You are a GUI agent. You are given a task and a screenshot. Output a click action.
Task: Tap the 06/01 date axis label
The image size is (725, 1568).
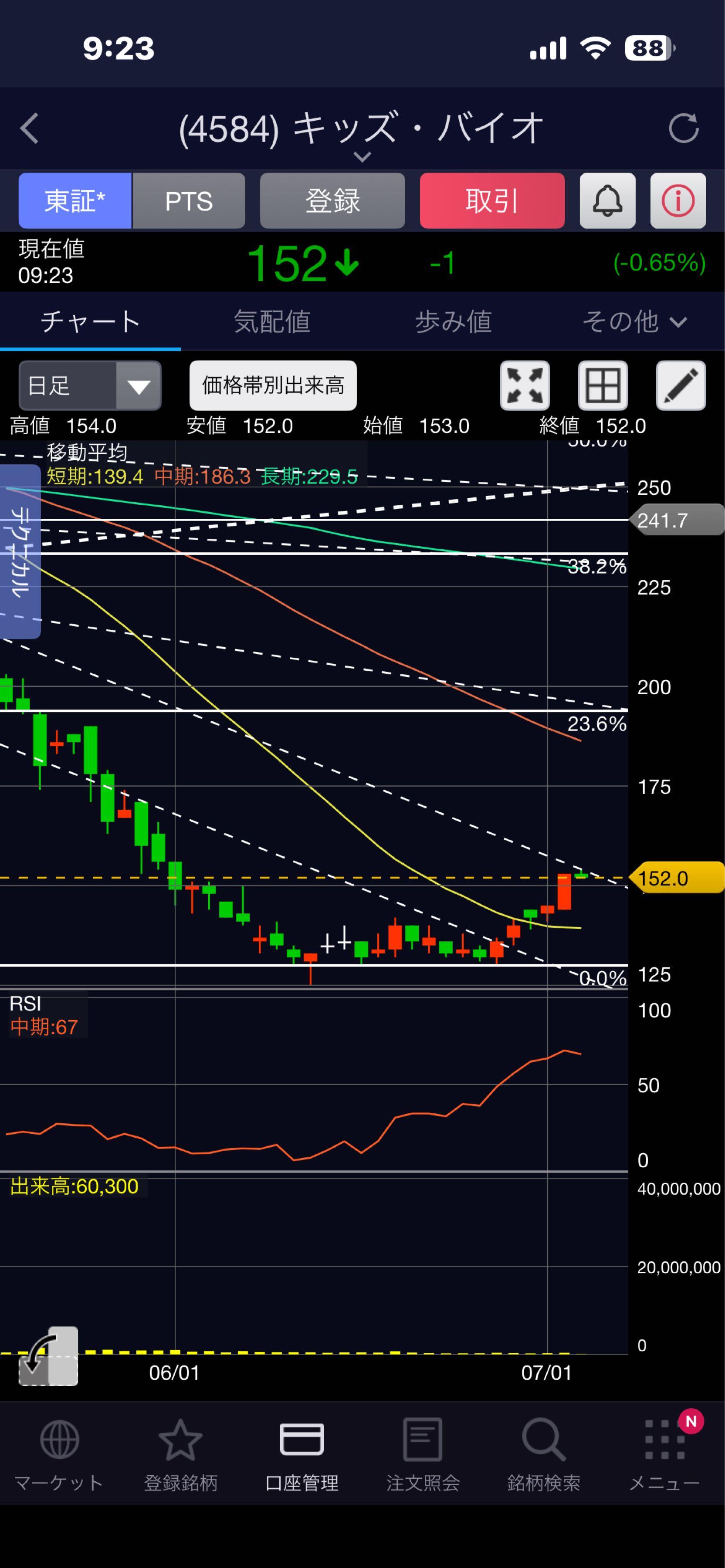pos(175,1372)
